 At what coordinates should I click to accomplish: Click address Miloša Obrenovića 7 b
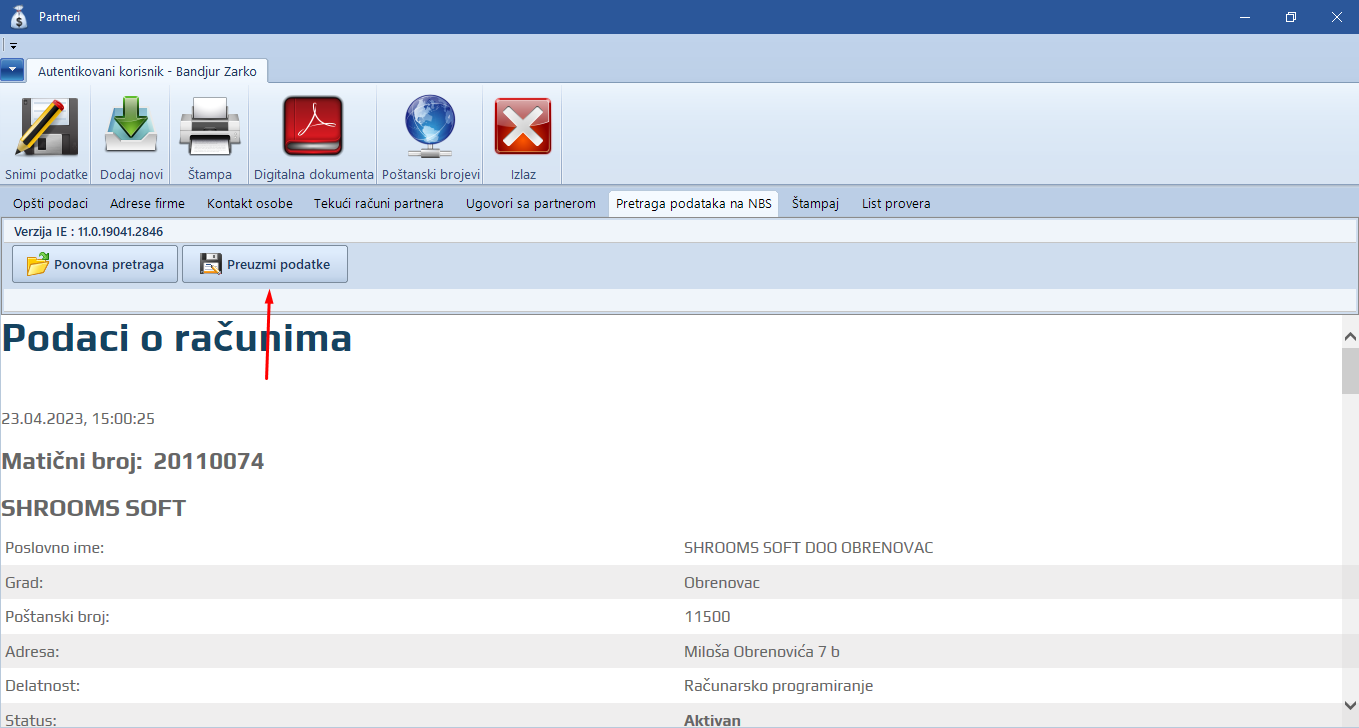tap(762, 652)
